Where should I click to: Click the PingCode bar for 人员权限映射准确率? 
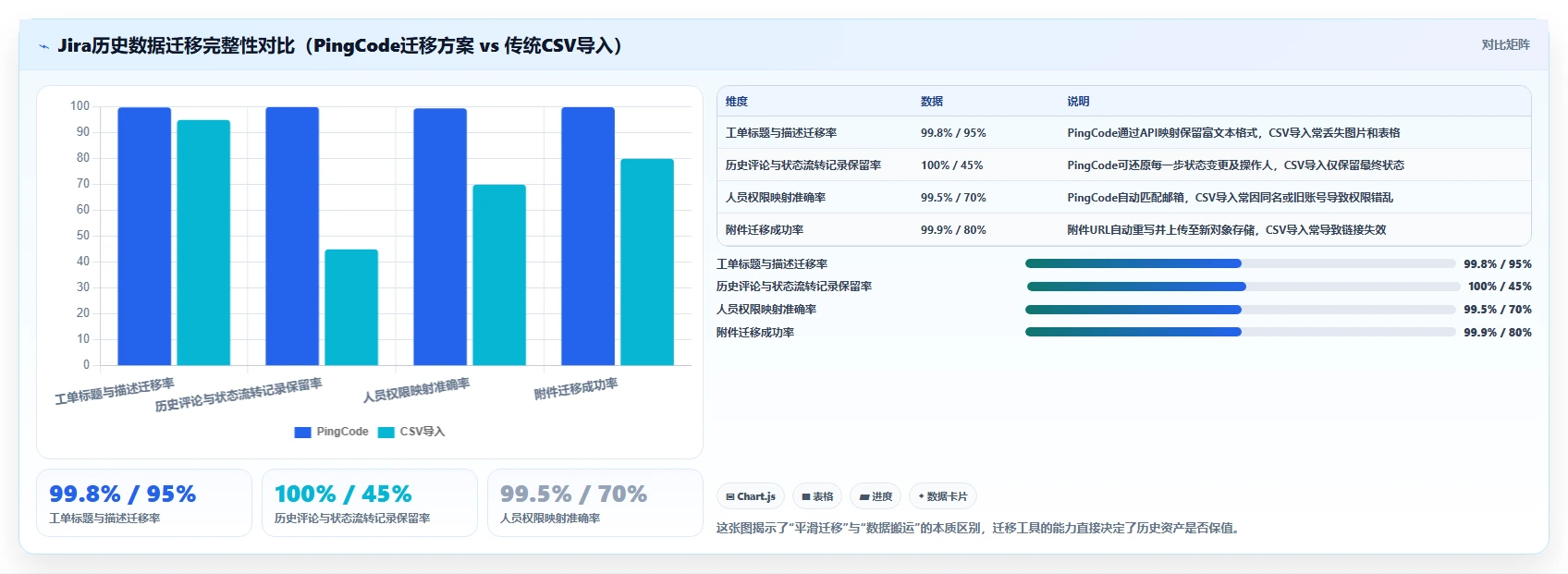440,237
